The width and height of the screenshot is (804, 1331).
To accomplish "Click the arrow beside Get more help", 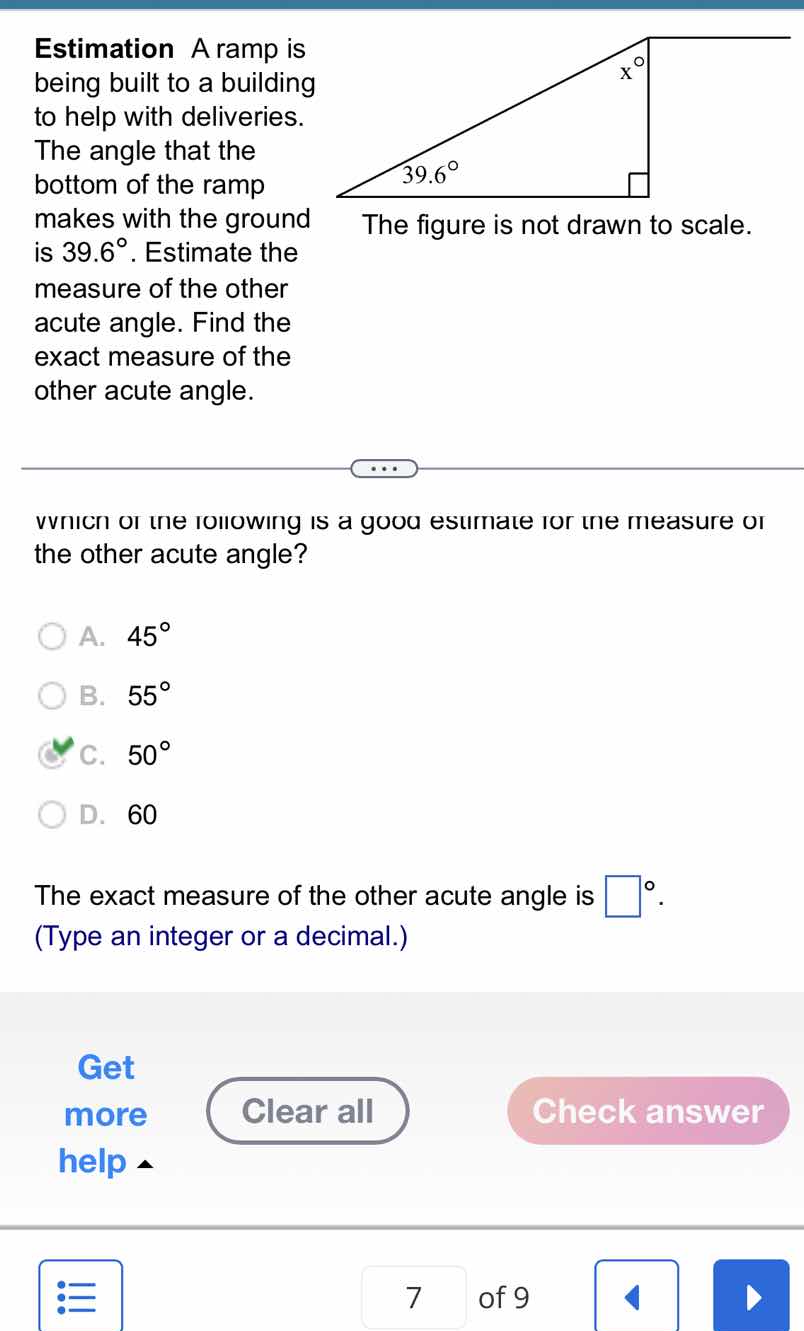I will [145, 1163].
